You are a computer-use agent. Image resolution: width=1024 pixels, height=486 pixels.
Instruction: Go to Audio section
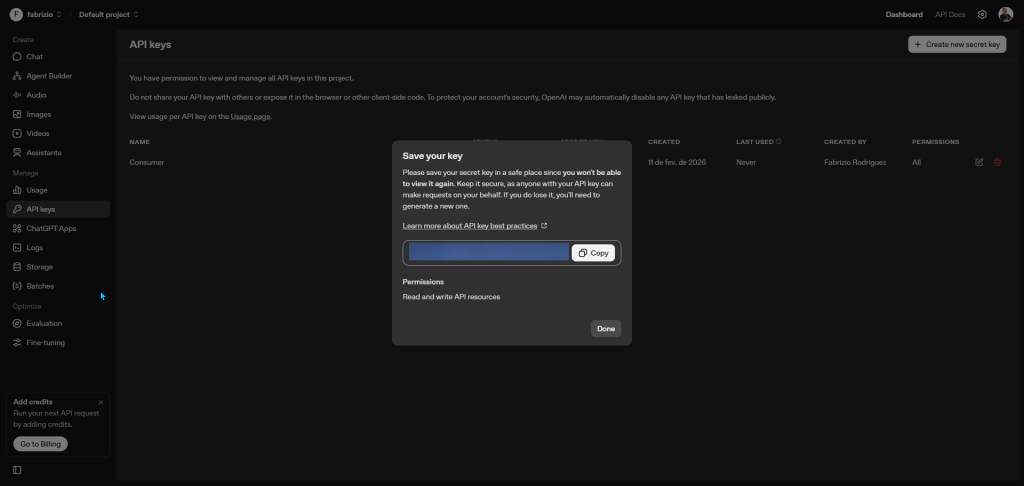tap(36, 95)
